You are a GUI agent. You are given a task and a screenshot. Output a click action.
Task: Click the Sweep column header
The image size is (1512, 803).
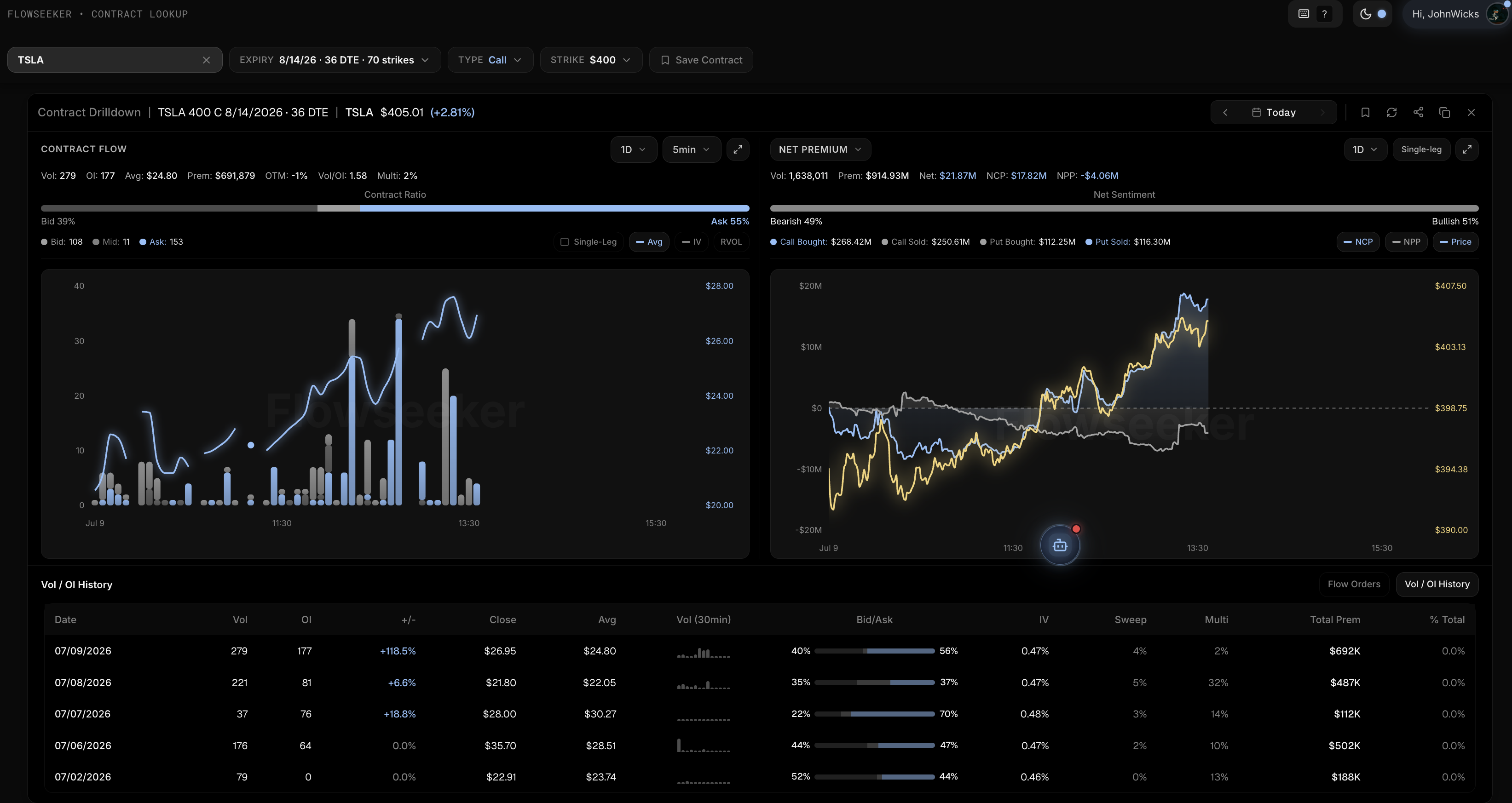coord(1131,619)
